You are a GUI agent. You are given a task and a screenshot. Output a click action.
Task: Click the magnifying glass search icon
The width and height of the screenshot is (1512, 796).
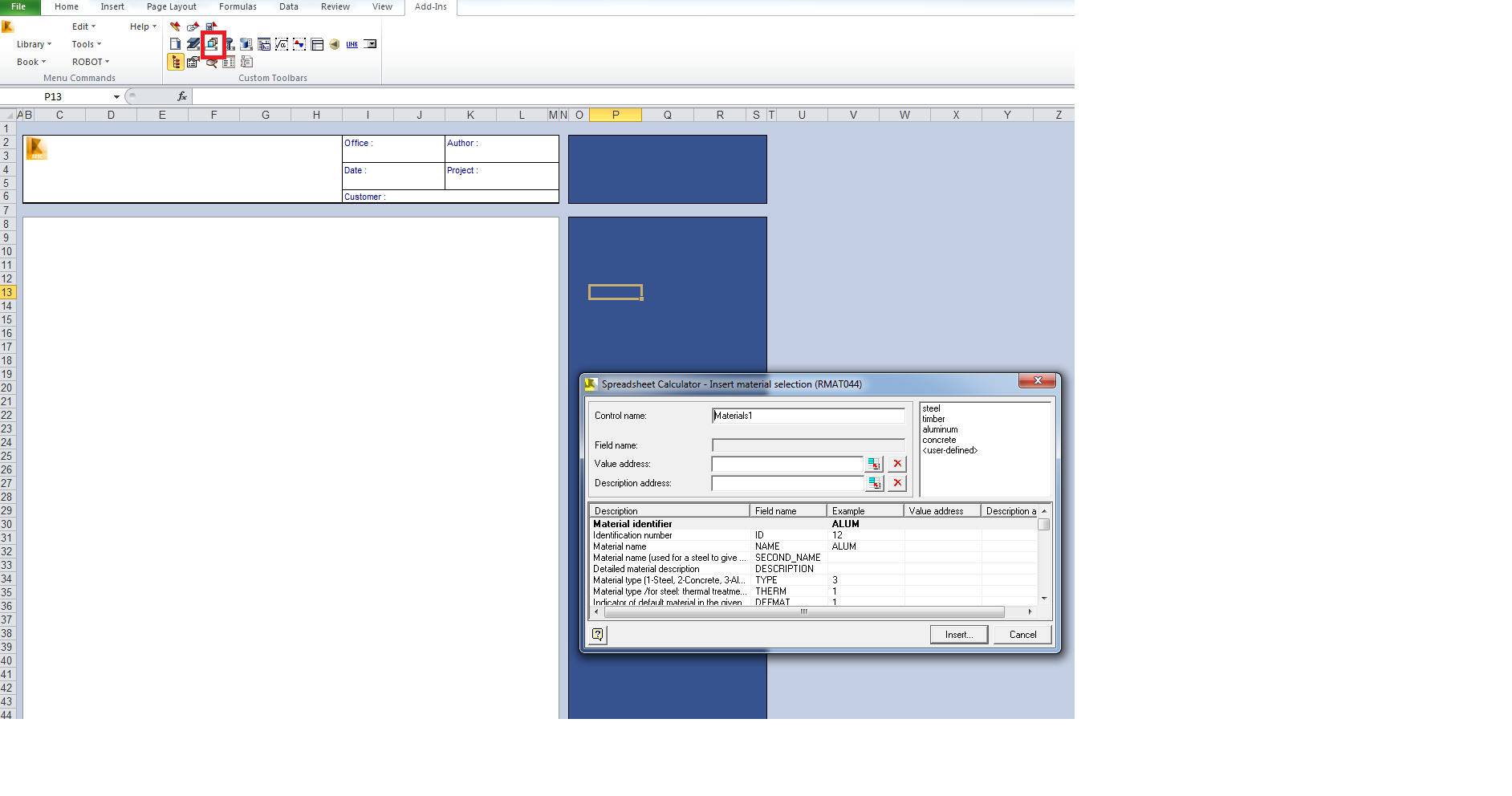pyautogui.click(x=211, y=63)
